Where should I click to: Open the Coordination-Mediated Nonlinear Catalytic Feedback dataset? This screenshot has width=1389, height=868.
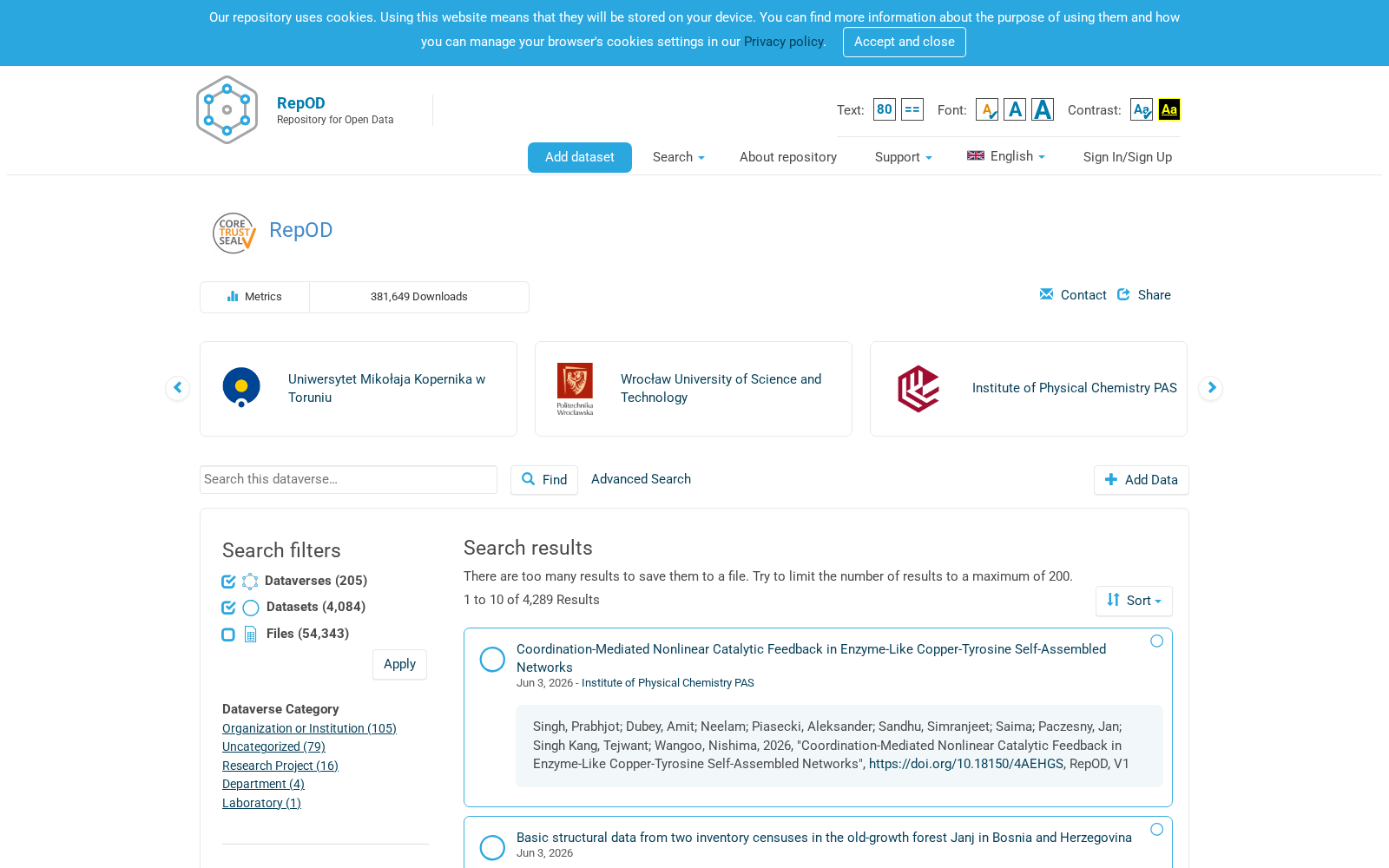811,658
